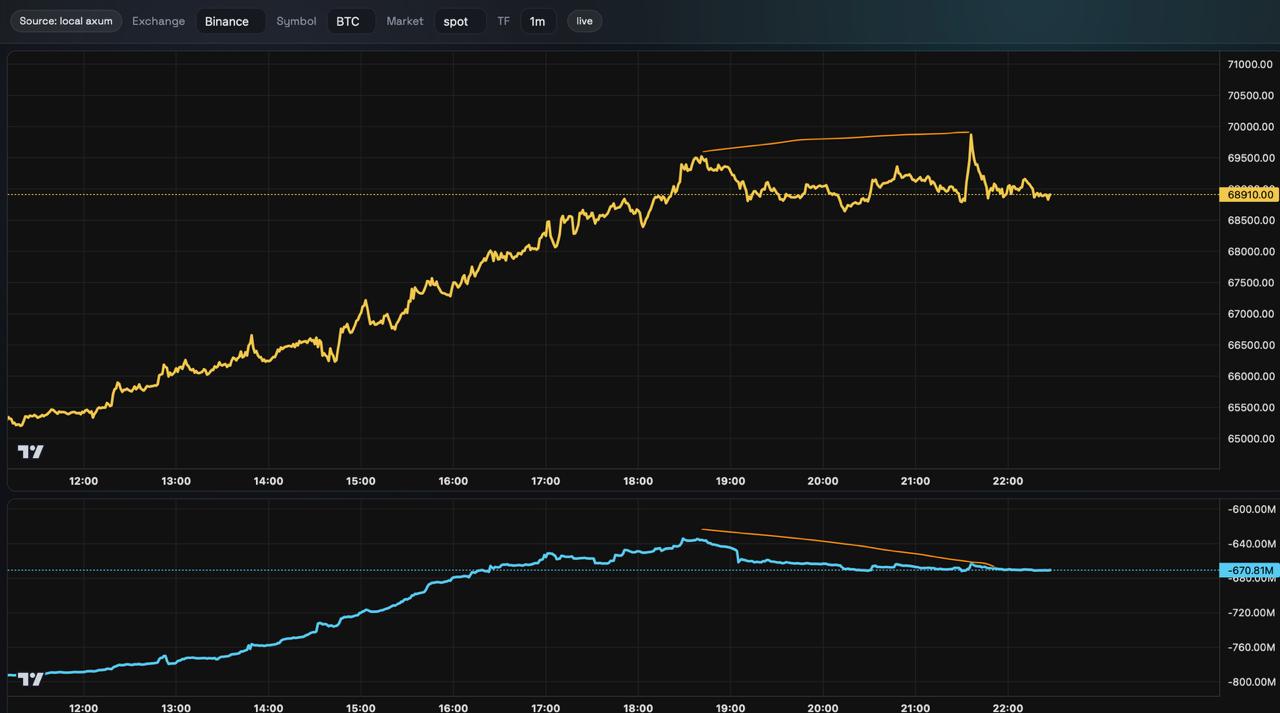
Task: Click the TradingView logo in the price chart
Action: [x=31, y=452]
